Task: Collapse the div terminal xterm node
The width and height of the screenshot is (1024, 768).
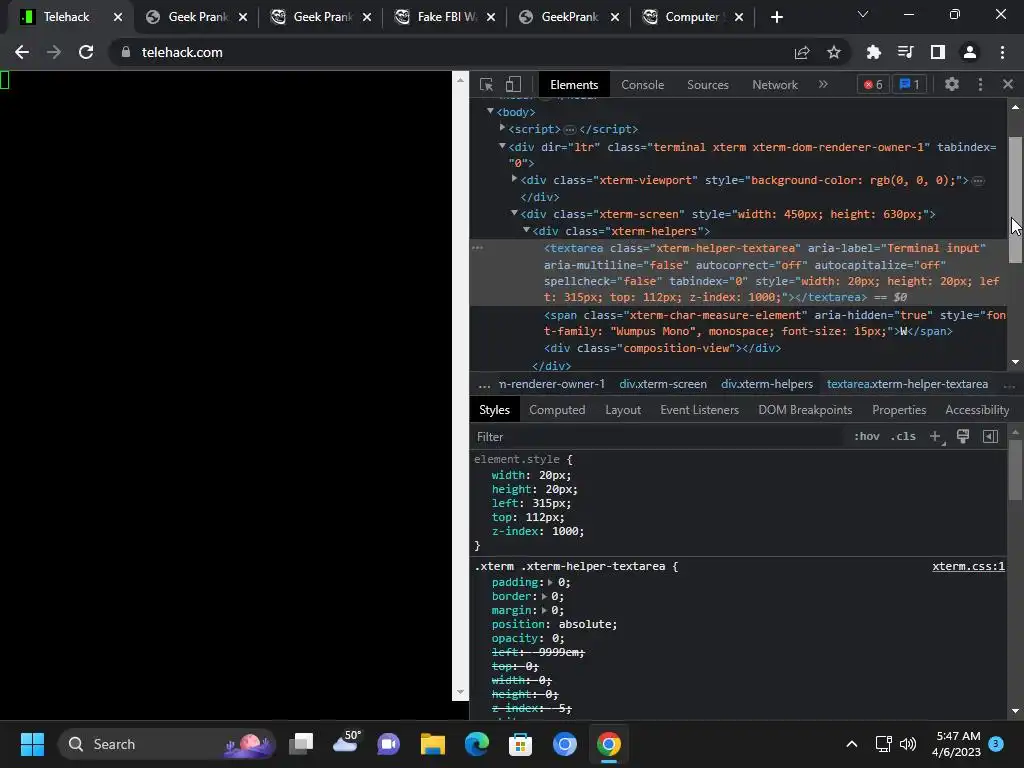Action: pos(502,146)
